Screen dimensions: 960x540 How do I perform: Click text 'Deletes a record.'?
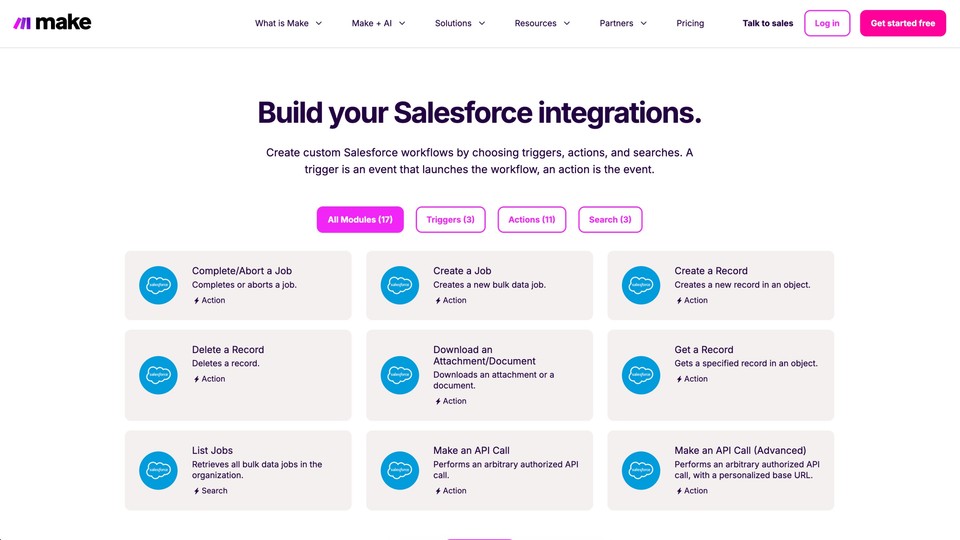pyautogui.click(x=225, y=363)
